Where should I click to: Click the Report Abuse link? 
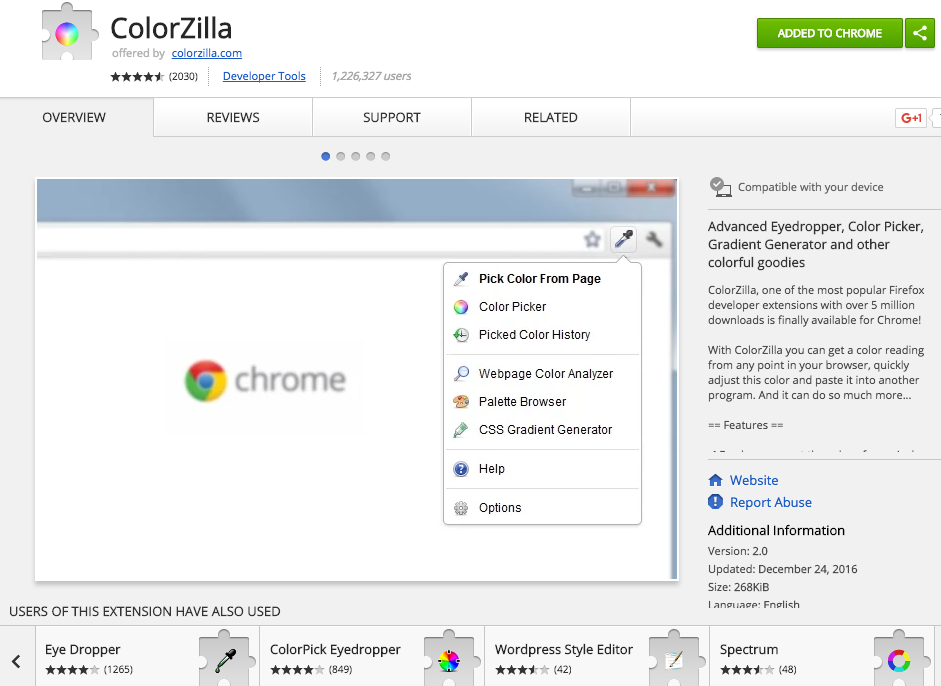coord(771,502)
